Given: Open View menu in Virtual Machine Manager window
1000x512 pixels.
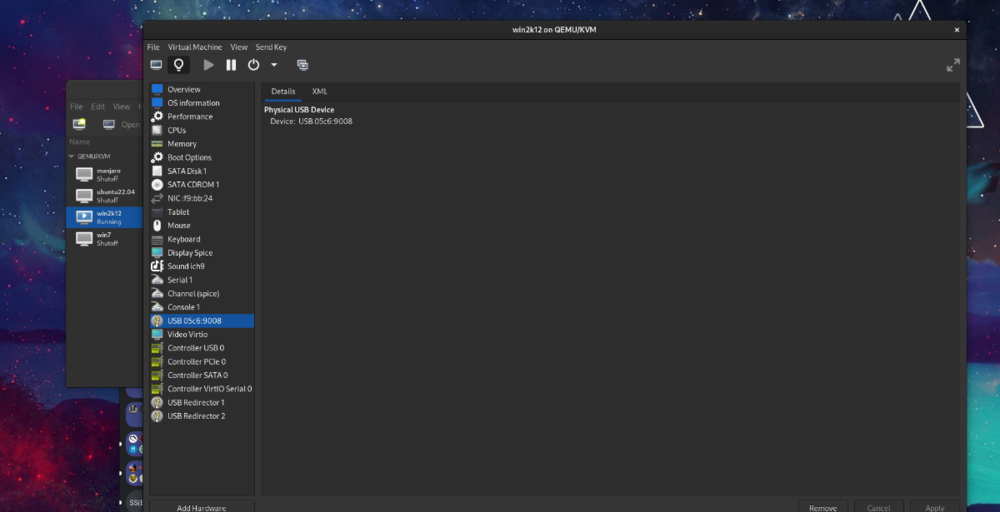Looking at the screenshot, I should (121, 106).
